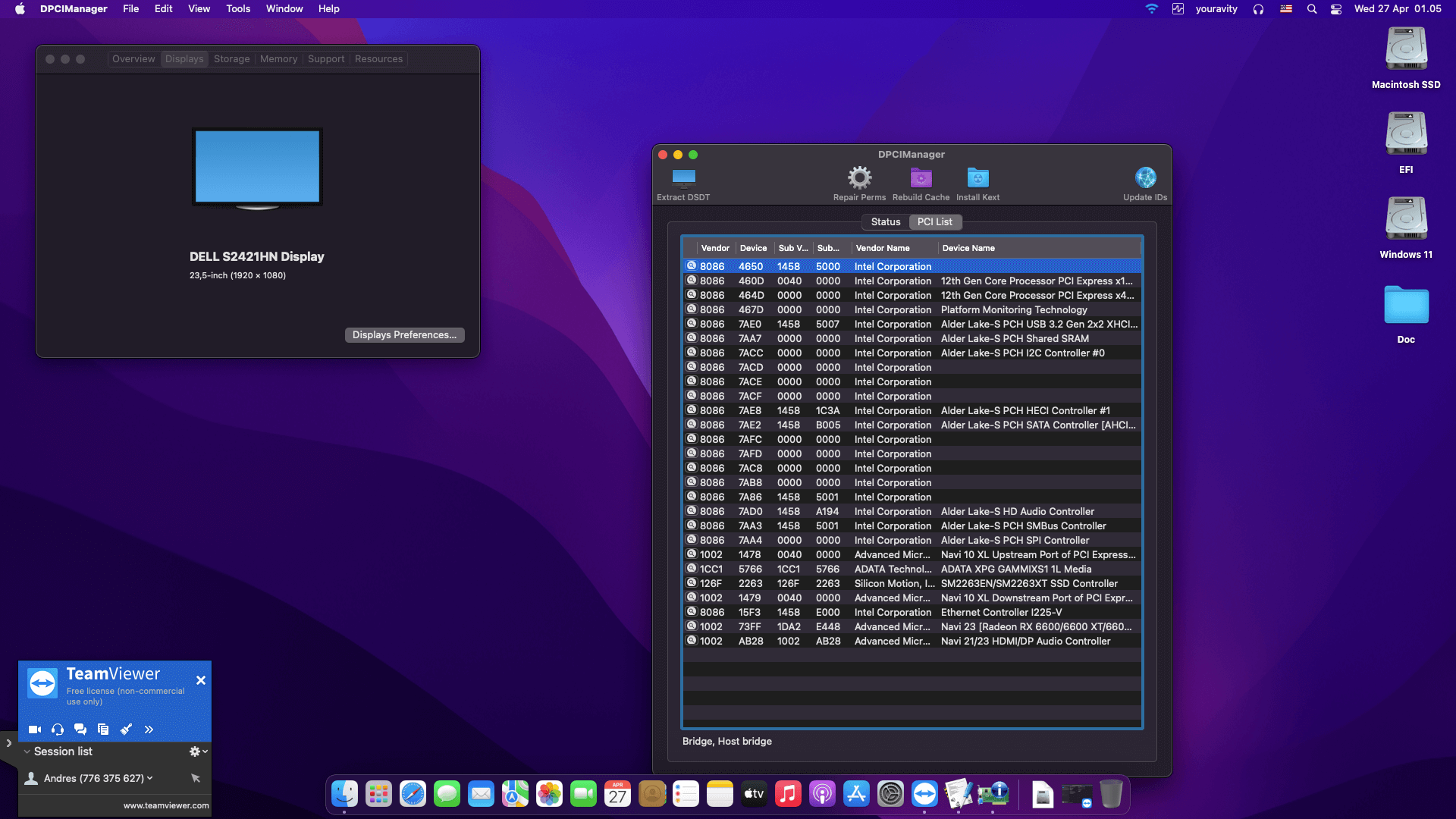Select the Platform Monitoring Technology row

tap(912, 309)
